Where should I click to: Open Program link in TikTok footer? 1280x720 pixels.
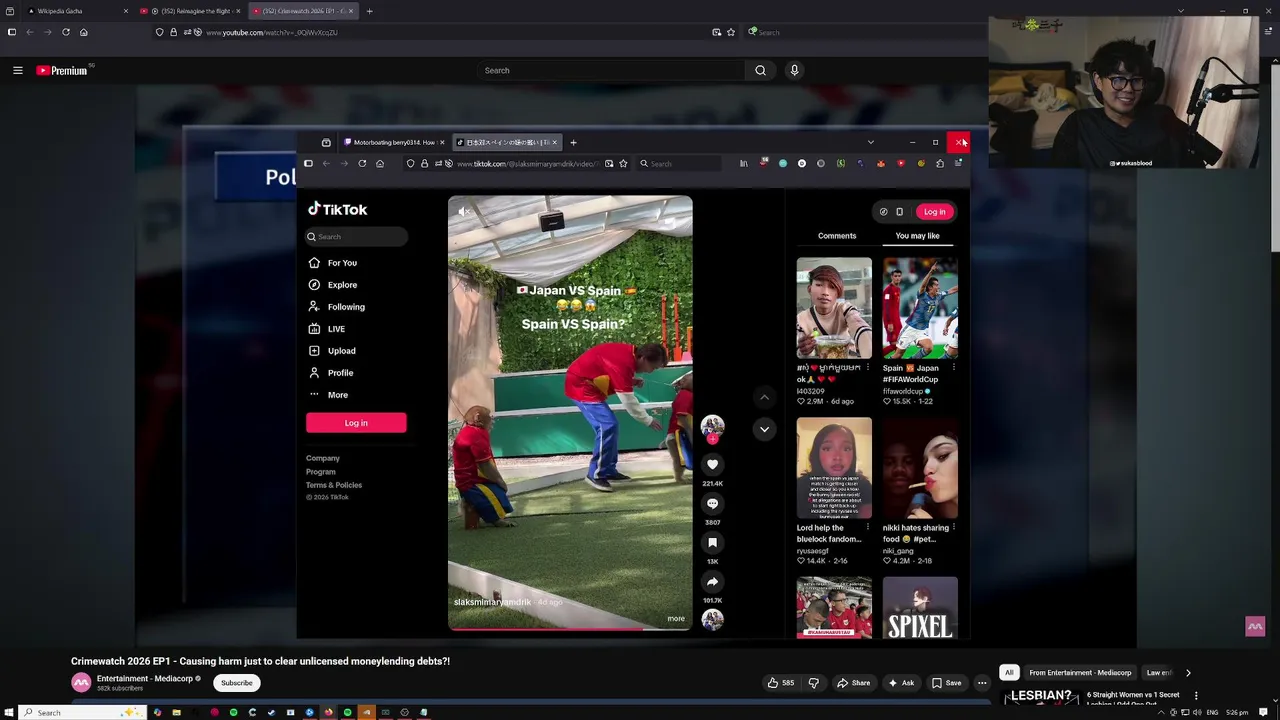click(321, 472)
